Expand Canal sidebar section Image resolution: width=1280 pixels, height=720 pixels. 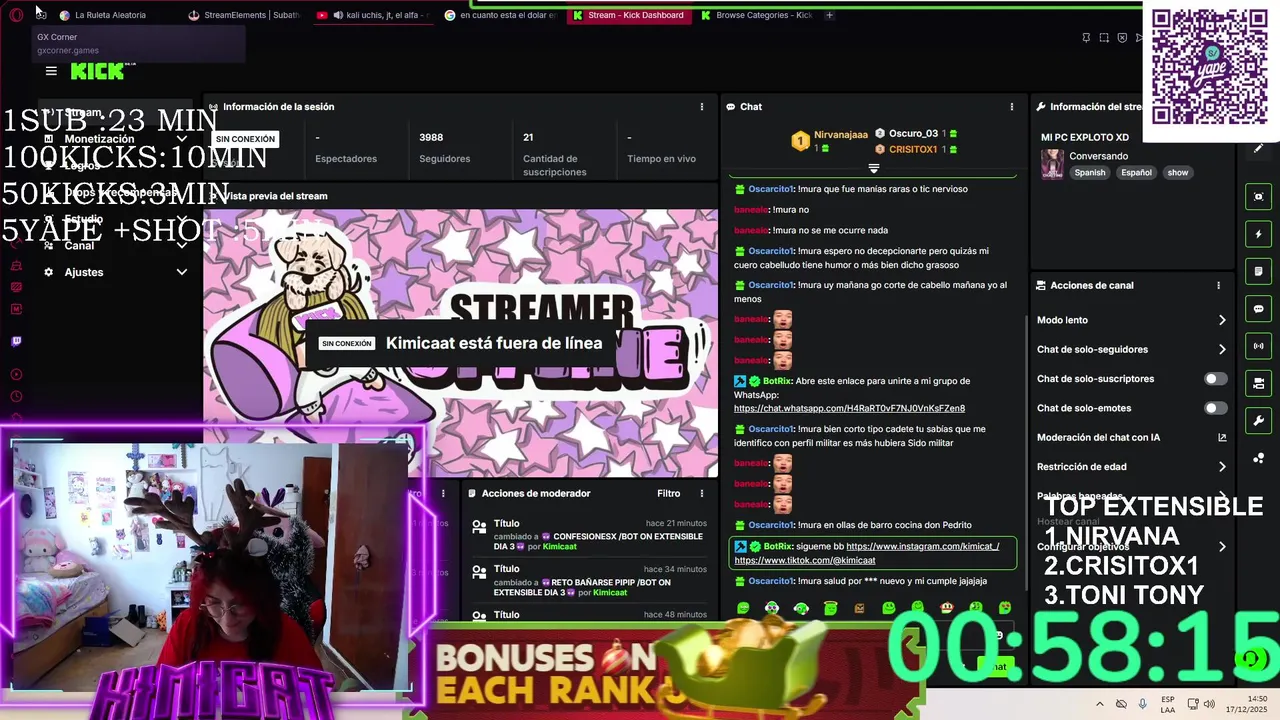coord(182,245)
